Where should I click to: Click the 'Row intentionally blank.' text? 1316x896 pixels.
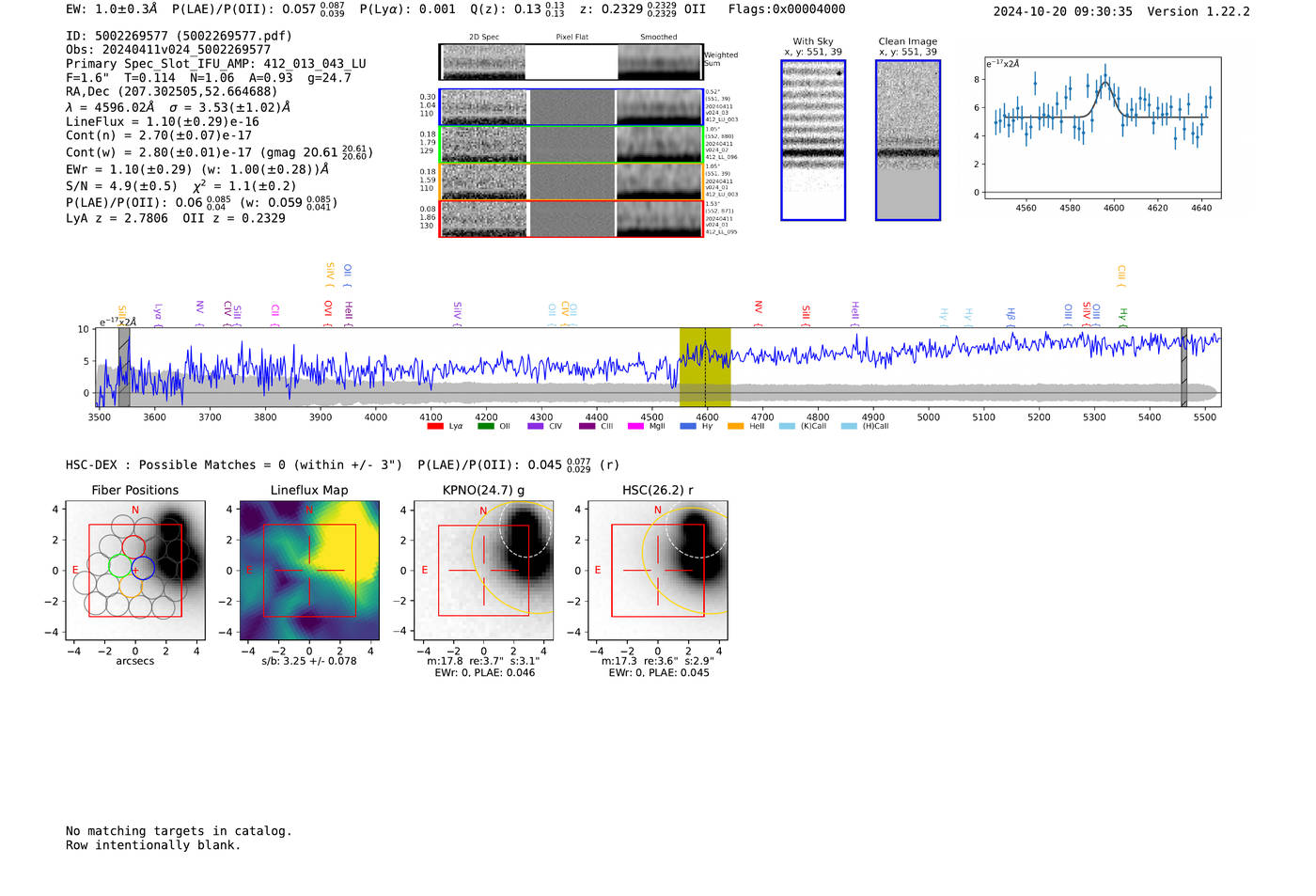(x=153, y=845)
